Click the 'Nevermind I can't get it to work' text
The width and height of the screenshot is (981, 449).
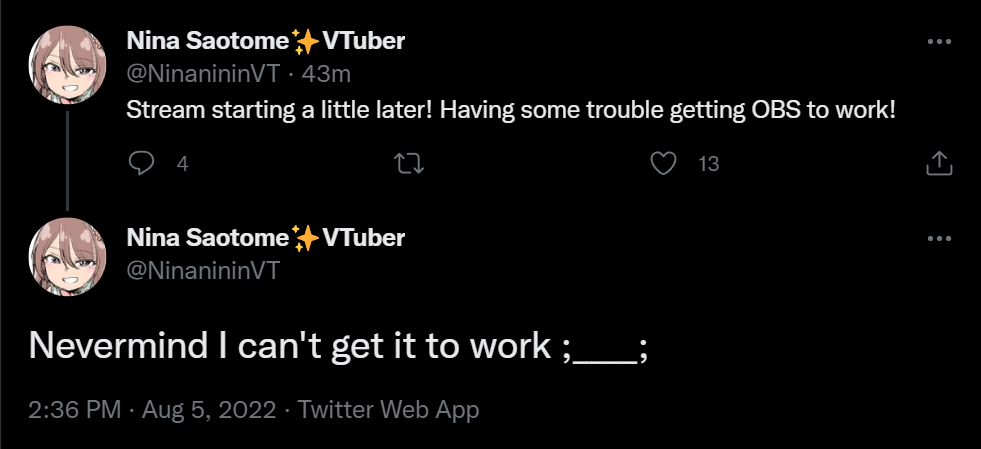tap(338, 345)
